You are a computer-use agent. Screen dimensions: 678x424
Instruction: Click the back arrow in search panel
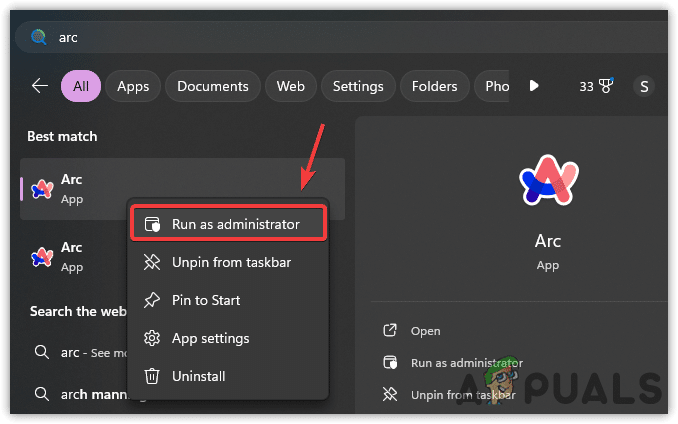[x=40, y=86]
